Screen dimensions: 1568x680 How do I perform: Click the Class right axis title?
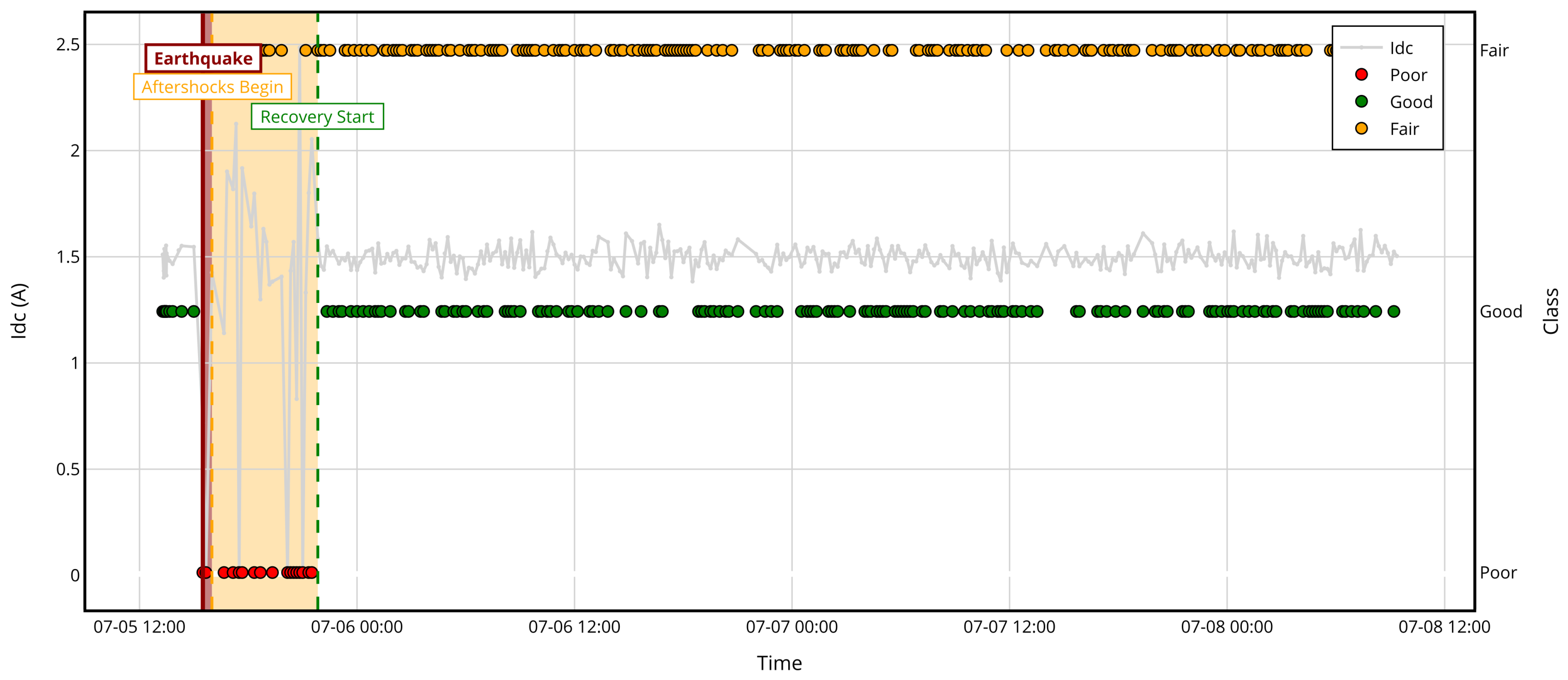click(x=1550, y=311)
